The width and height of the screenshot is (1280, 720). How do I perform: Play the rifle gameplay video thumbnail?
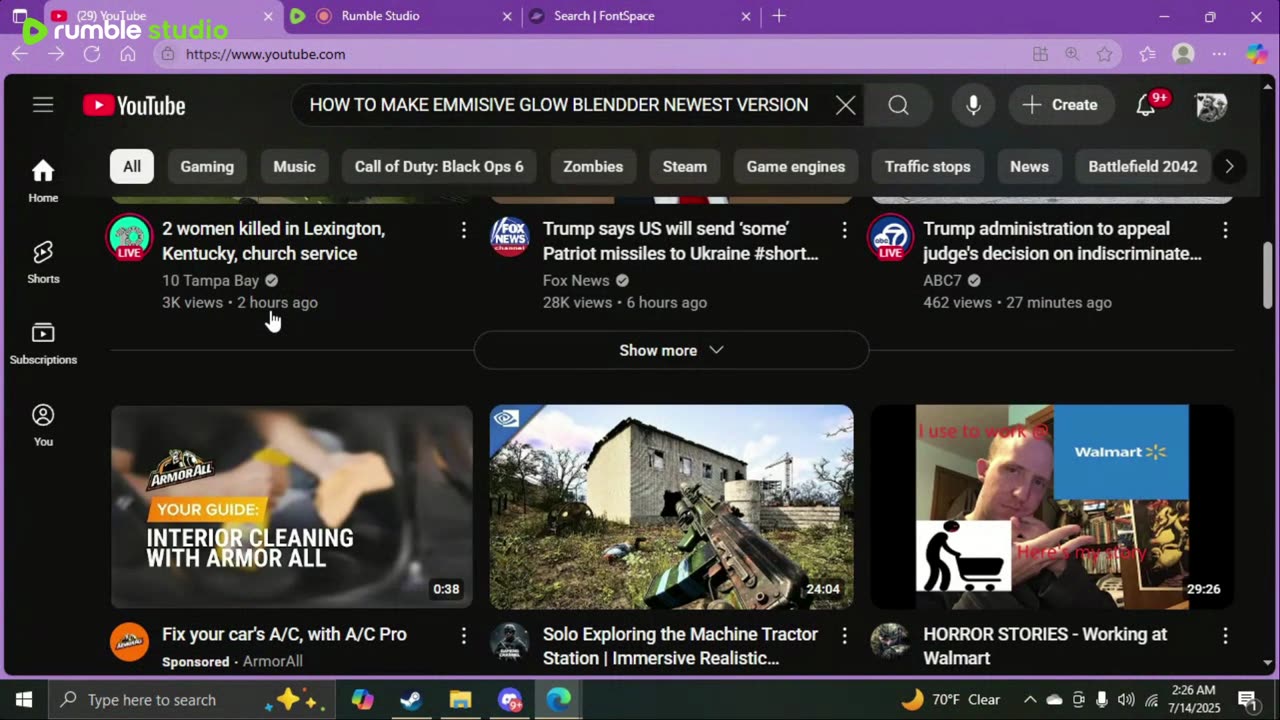(x=671, y=506)
